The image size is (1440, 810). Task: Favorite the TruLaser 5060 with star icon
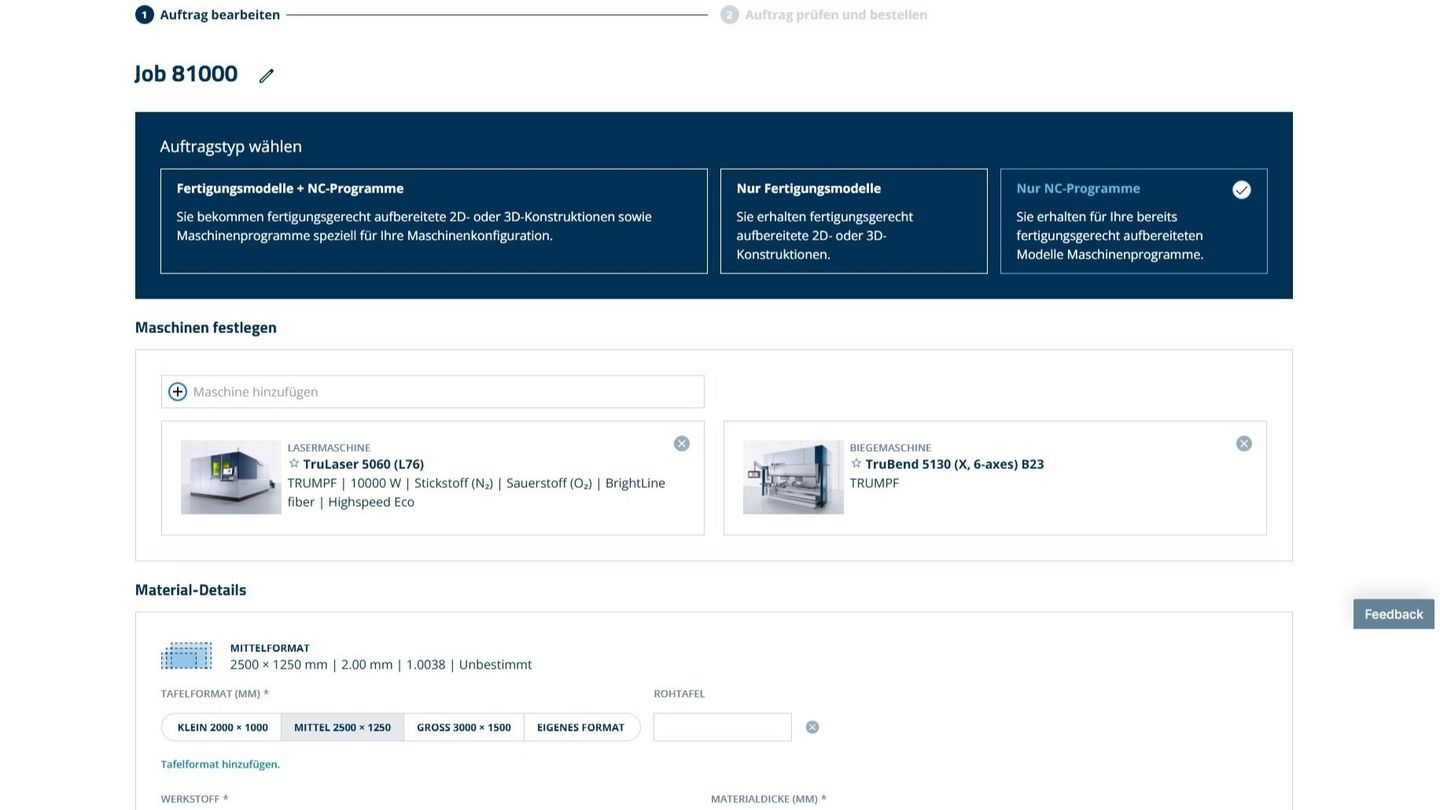tap(294, 464)
